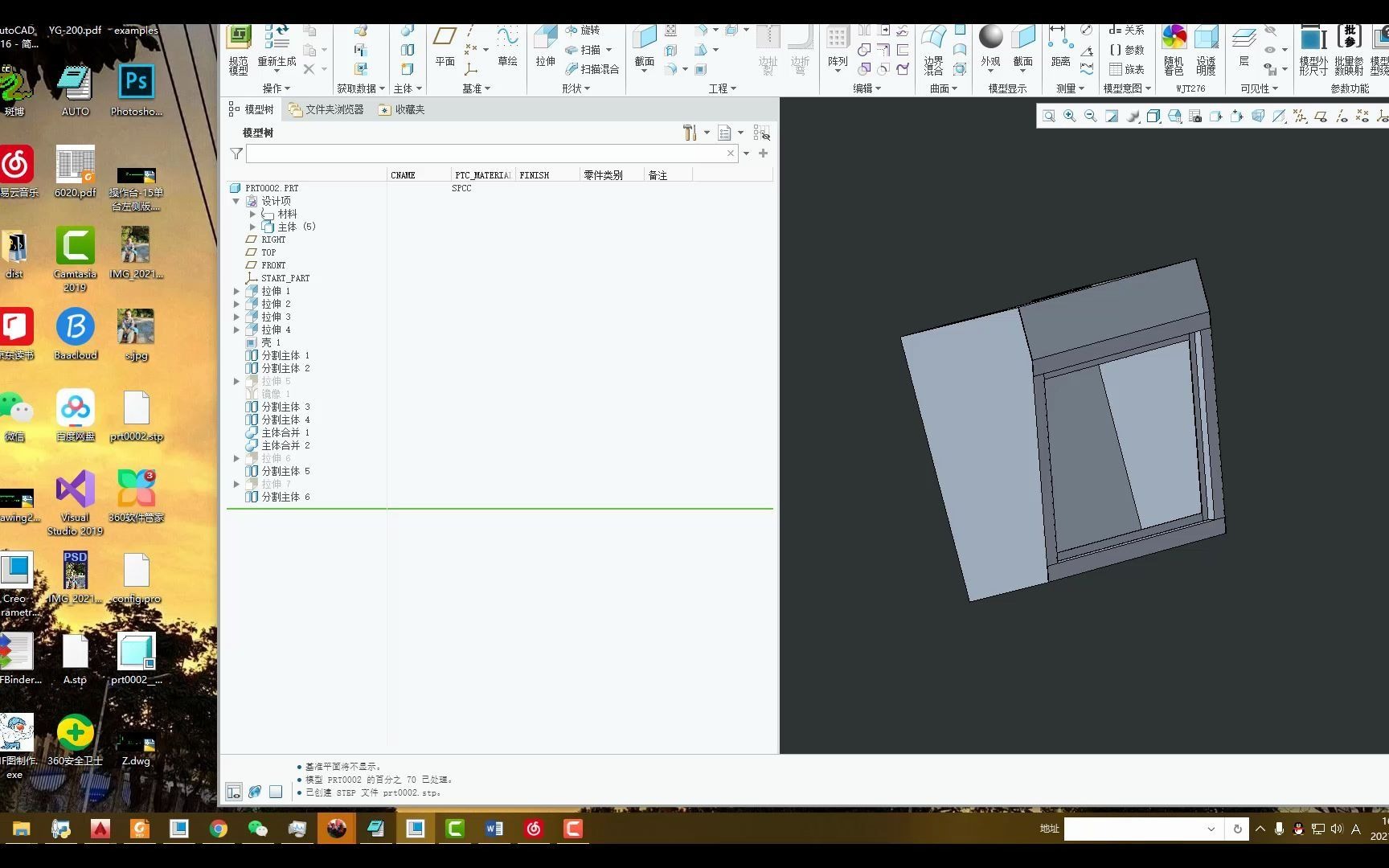
Task: Click the 关系 (Relations) button
Action: pos(1126,30)
